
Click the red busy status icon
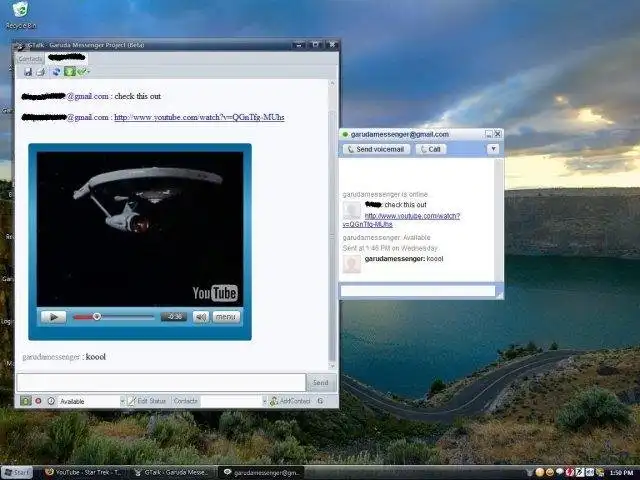[38, 401]
